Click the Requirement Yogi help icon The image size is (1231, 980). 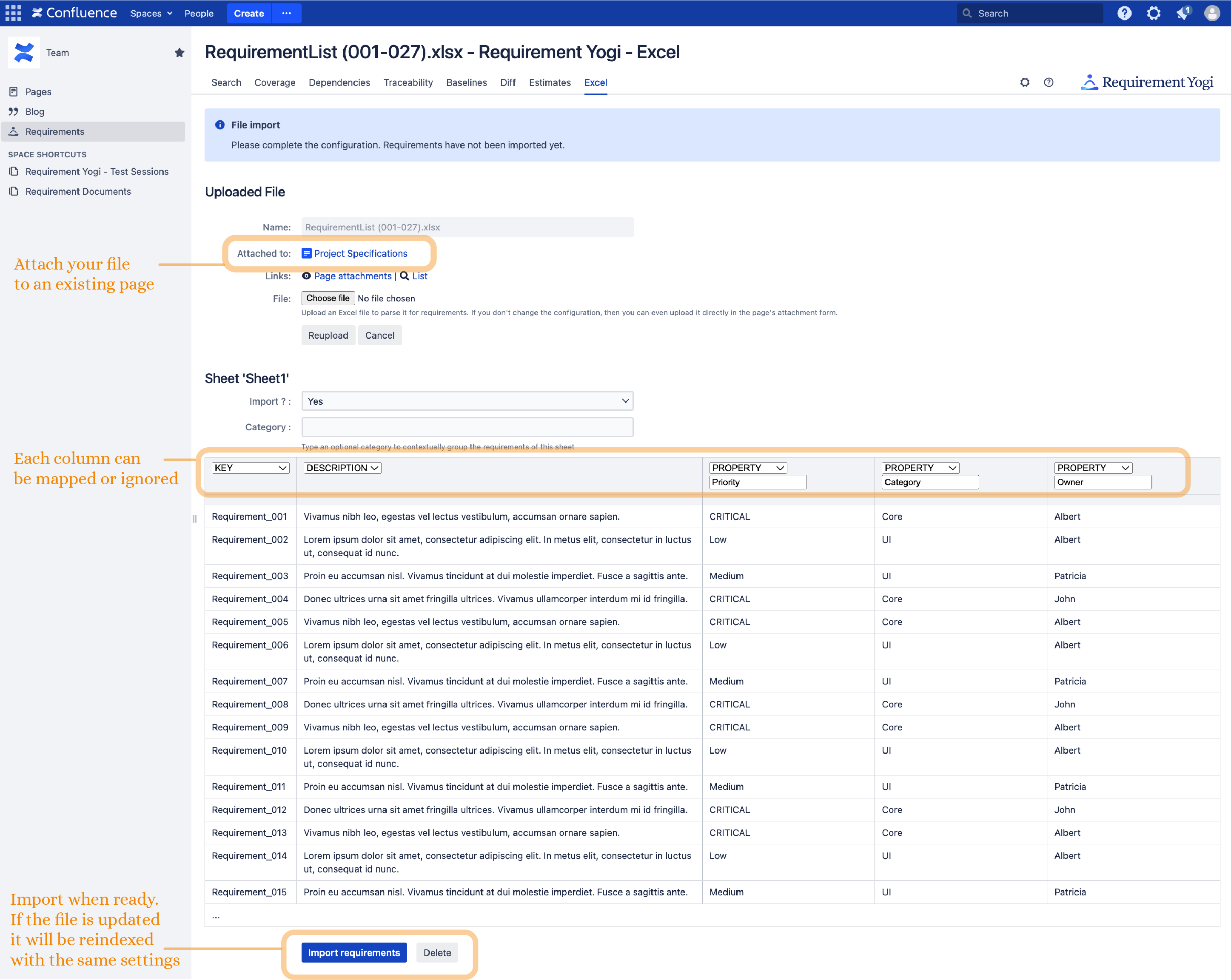click(1048, 82)
